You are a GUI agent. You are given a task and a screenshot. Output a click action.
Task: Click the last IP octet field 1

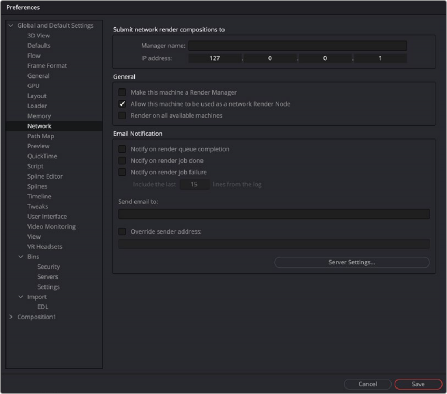(x=380, y=58)
